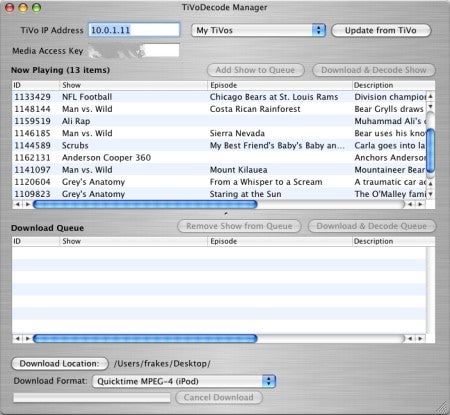Click the TiVo IP Address field
Viewport: 450px width, 415px height.
134,30
